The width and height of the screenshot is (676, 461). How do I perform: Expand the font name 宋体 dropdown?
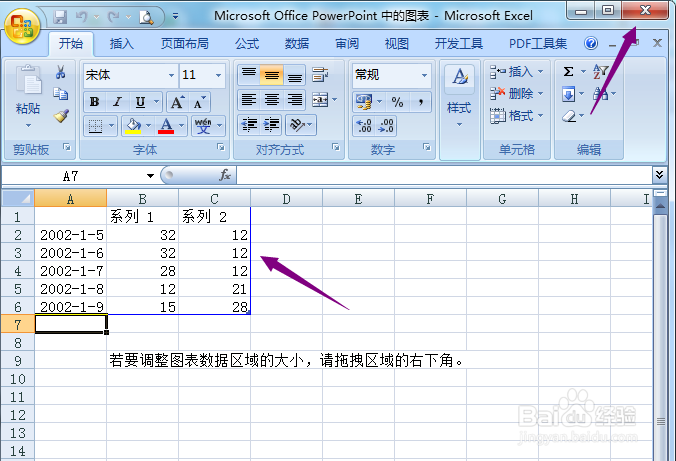[172, 75]
